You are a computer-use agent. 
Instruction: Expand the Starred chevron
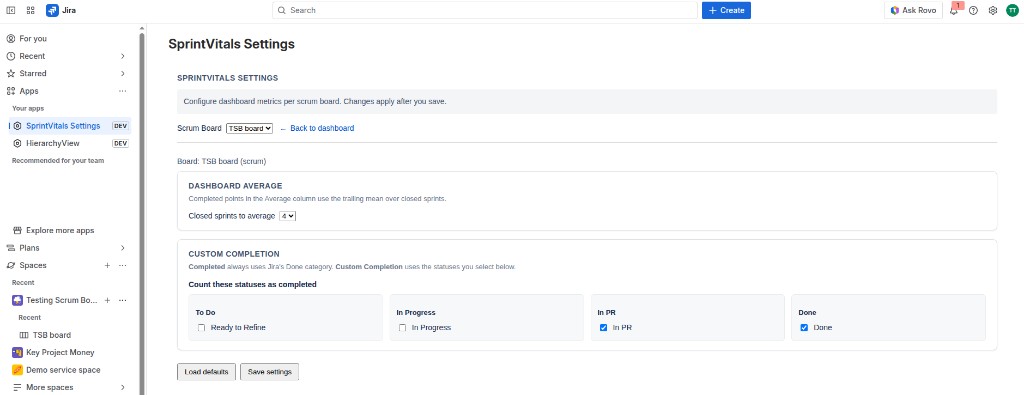coord(123,73)
